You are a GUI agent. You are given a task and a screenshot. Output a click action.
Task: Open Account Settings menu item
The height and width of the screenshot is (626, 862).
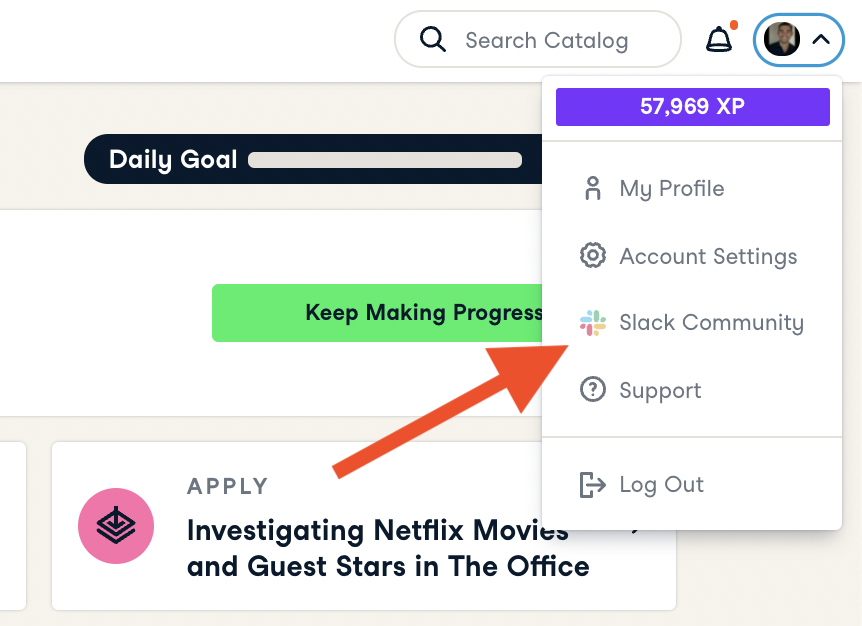(x=708, y=256)
